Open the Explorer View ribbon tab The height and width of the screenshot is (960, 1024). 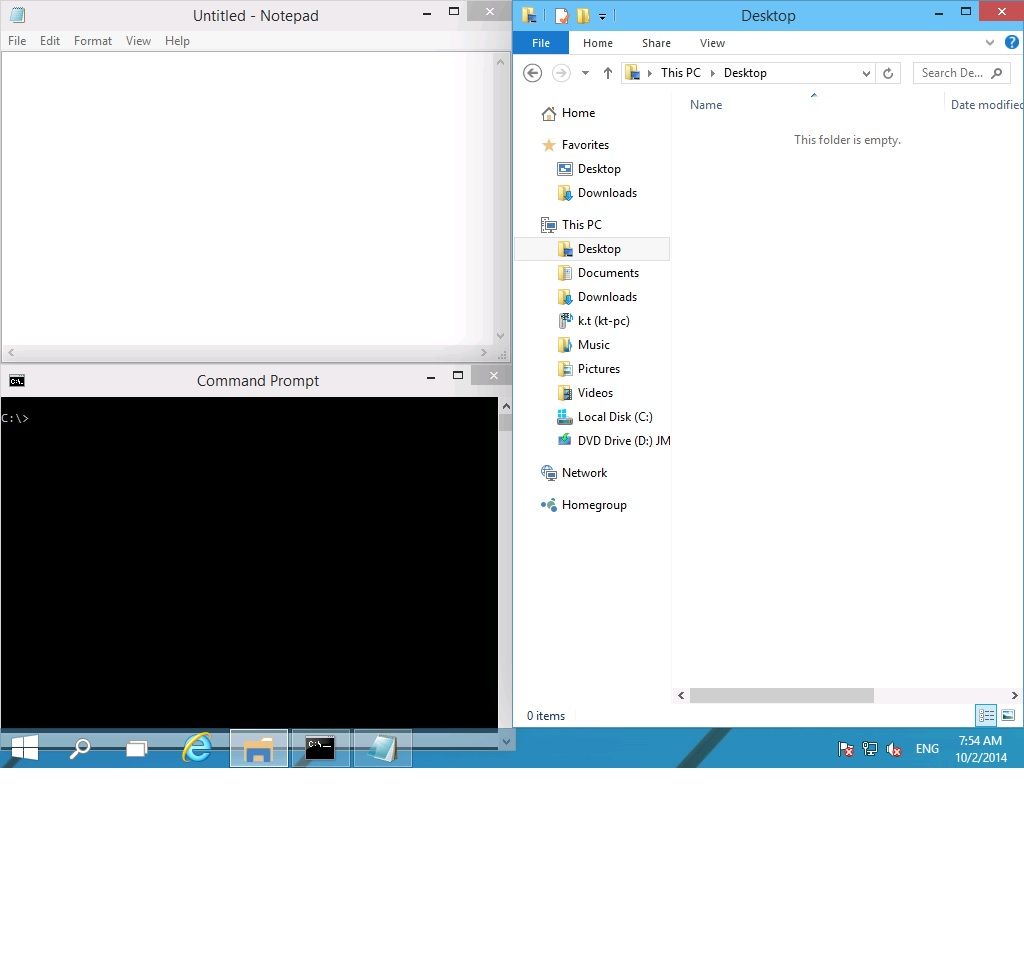click(x=712, y=43)
